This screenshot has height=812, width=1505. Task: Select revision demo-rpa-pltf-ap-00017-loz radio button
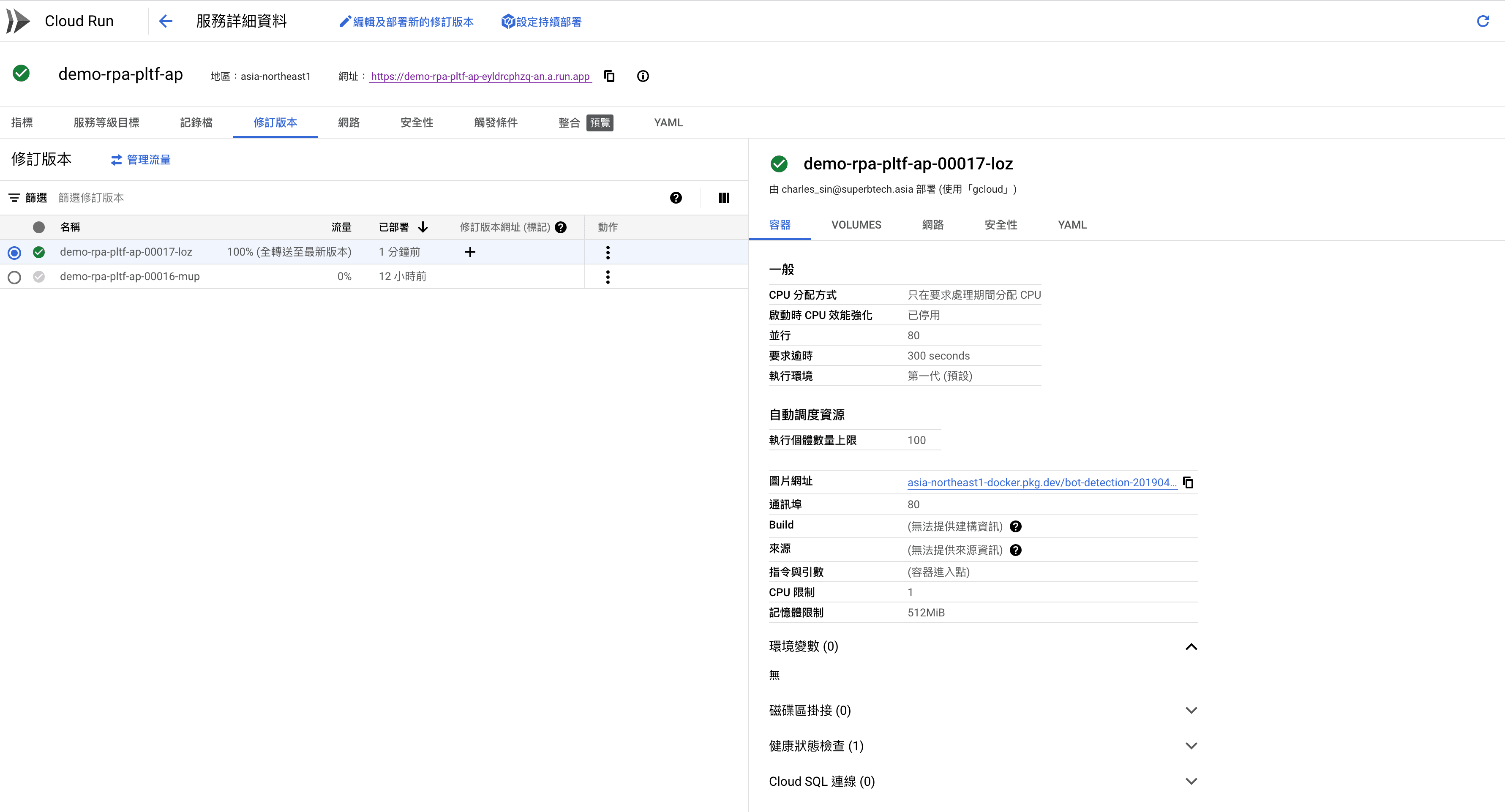[15, 252]
